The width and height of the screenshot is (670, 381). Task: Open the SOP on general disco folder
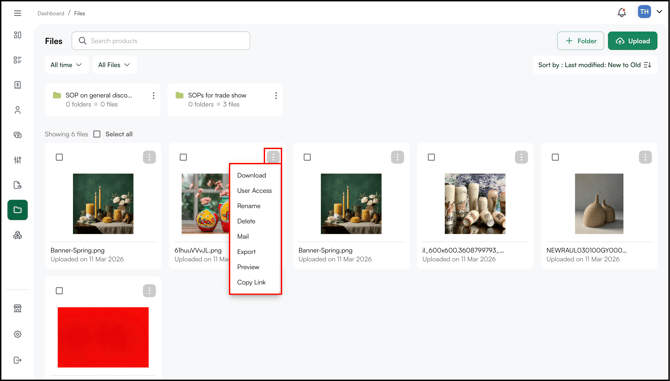(102, 100)
